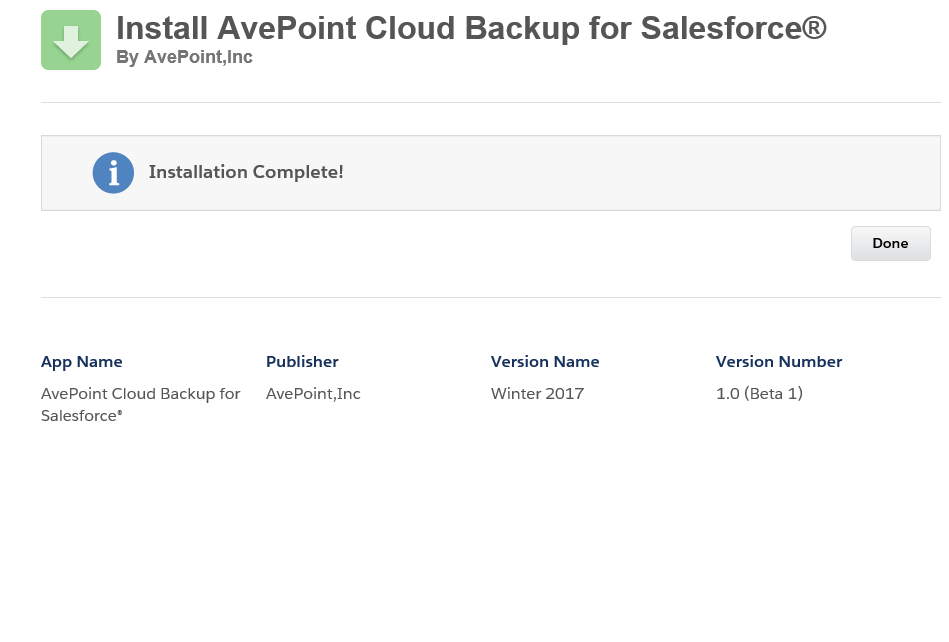Click the 1.0 (Beta 1) version number
This screenshot has width=949, height=642.
[x=759, y=394]
